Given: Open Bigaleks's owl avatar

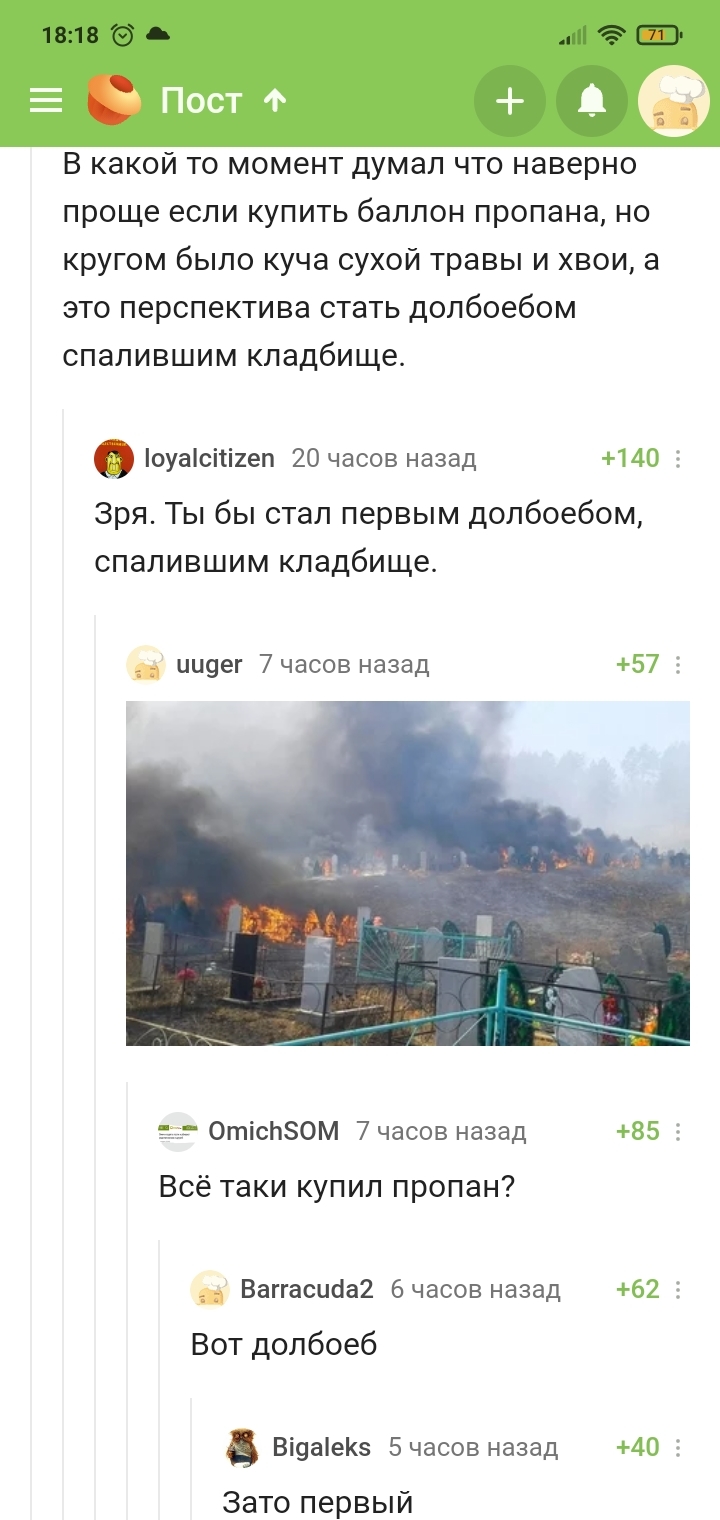Looking at the screenshot, I should pyautogui.click(x=242, y=1447).
